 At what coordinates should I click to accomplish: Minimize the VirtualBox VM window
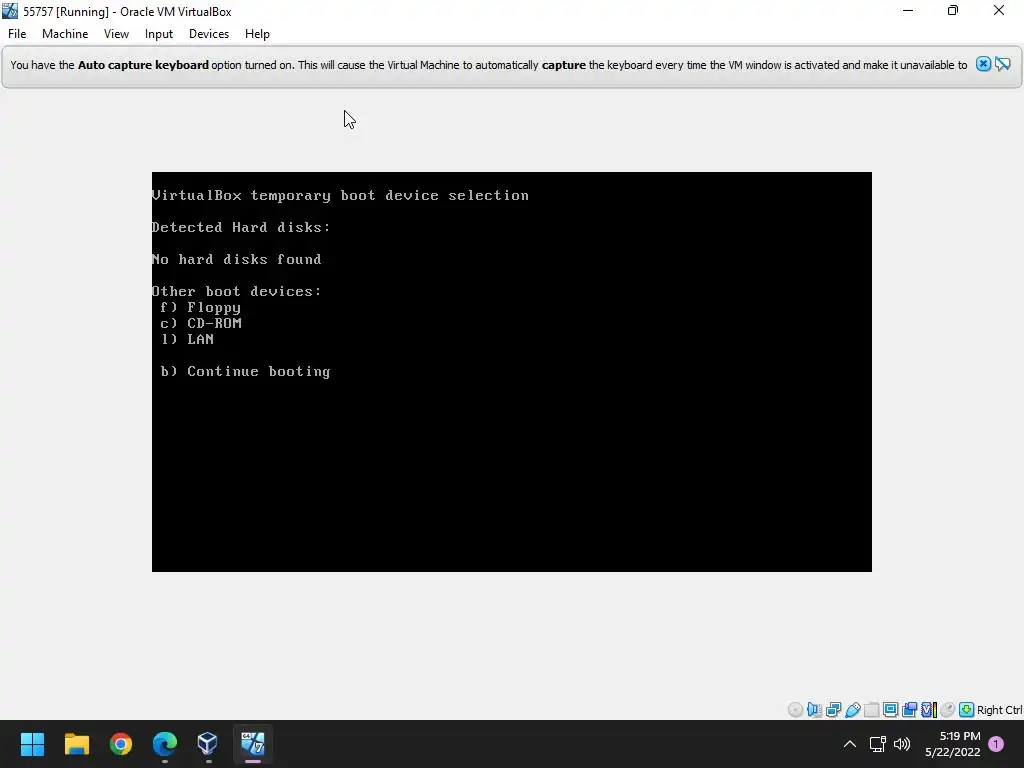pyautogui.click(x=908, y=10)
